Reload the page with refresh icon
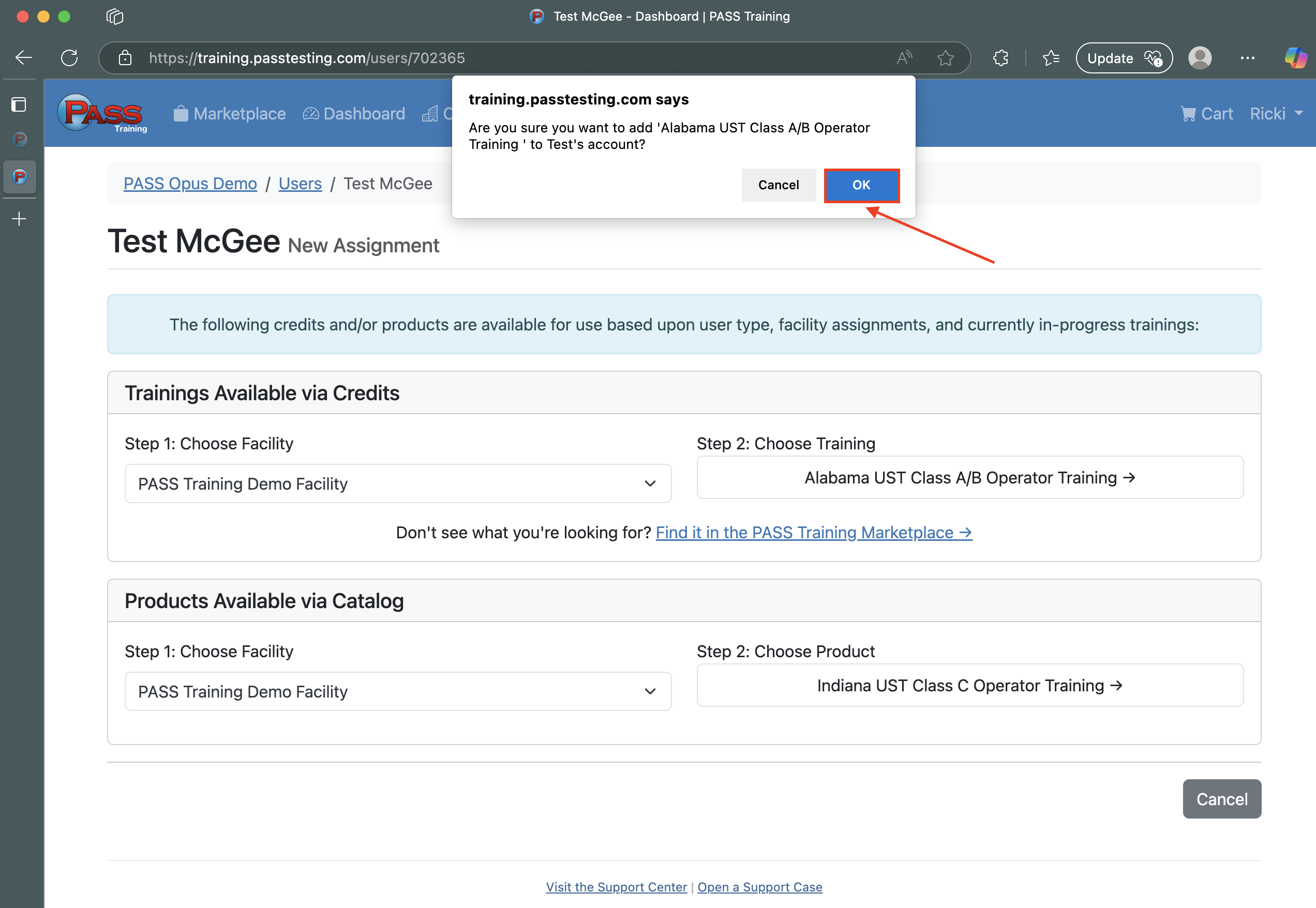 (x=69, y=57)
